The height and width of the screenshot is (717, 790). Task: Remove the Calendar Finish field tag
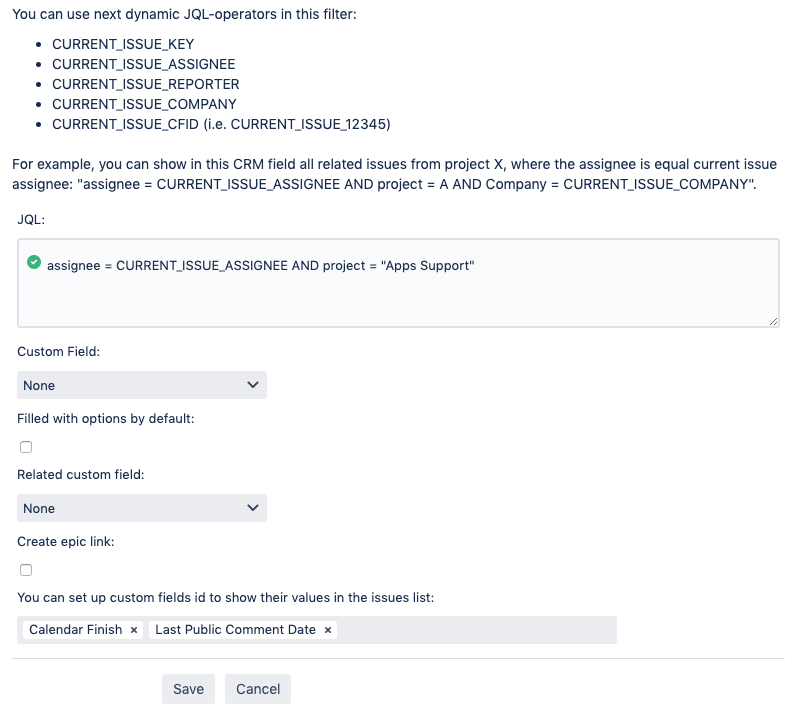pos(134,630)
